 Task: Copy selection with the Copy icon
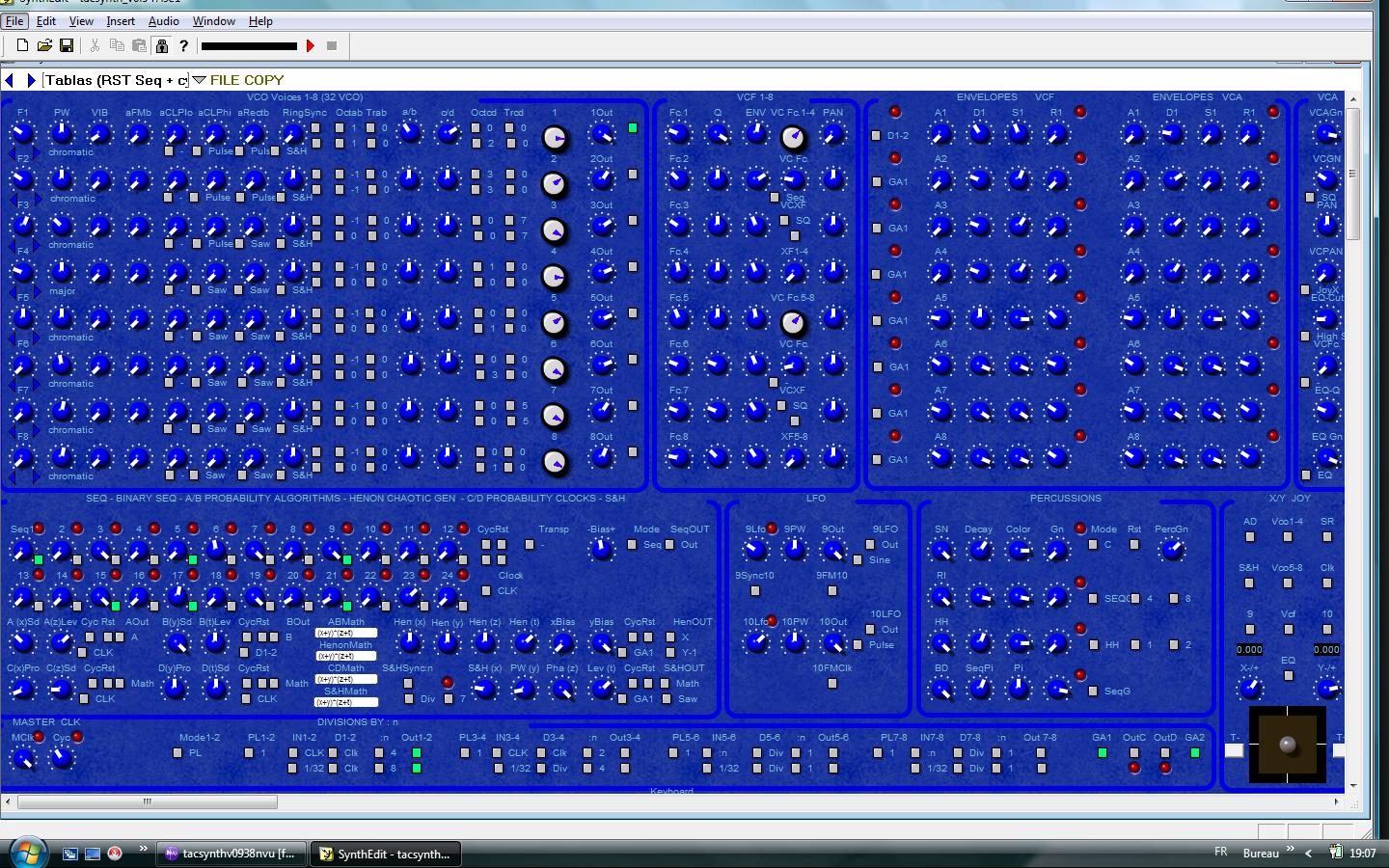pyautogui.click(x=119, y=44)
